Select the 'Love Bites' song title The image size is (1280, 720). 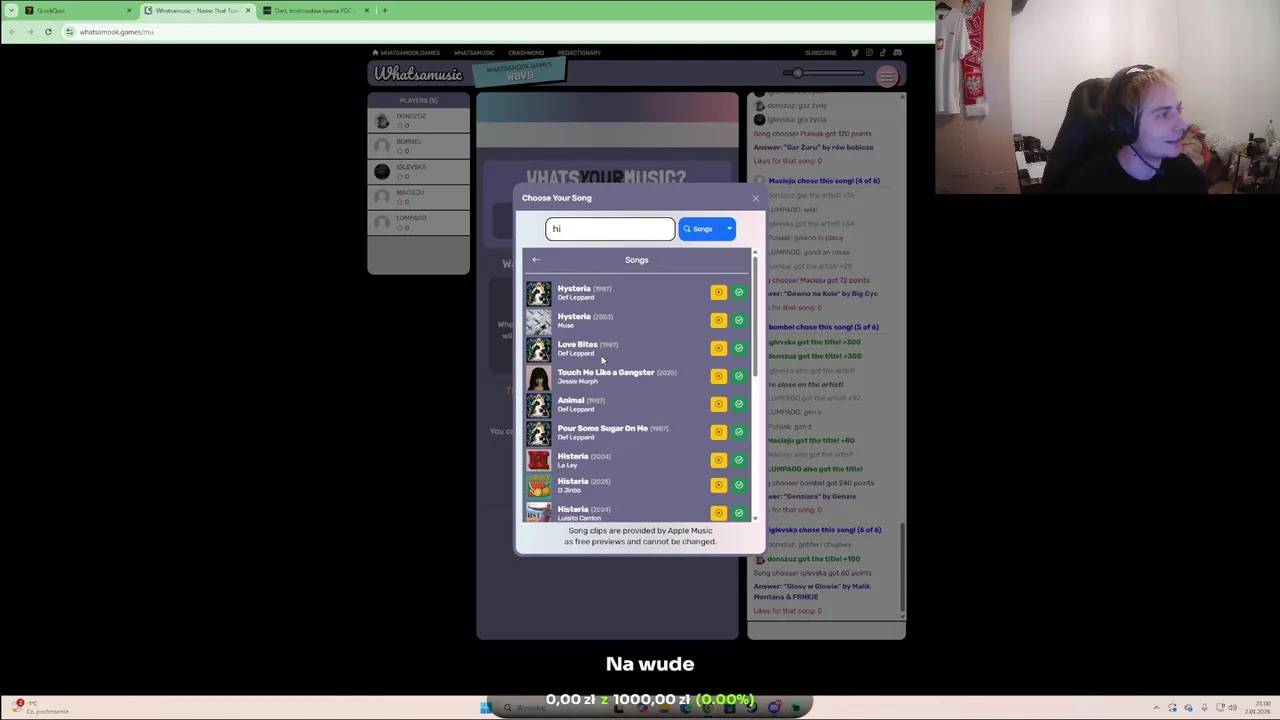click(578, 344)
